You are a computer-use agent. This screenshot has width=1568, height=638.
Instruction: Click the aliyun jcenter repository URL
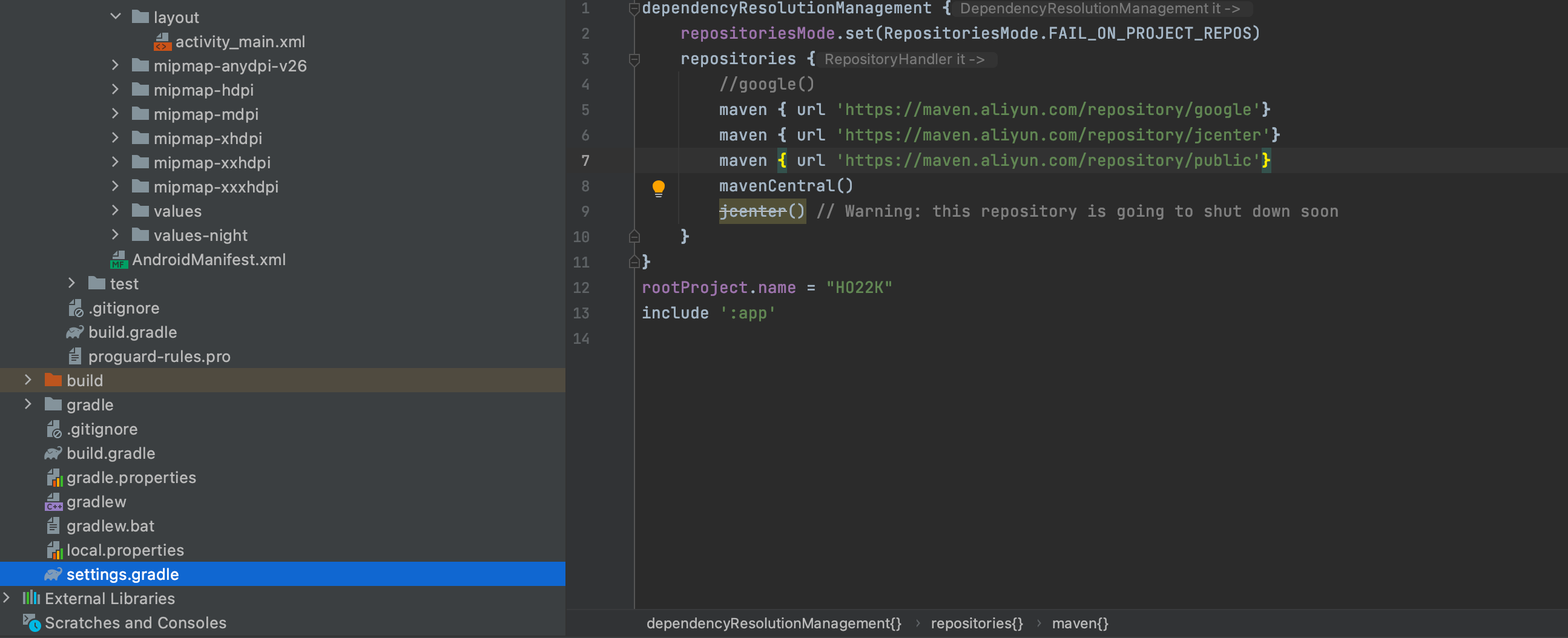pos(1052,135)
